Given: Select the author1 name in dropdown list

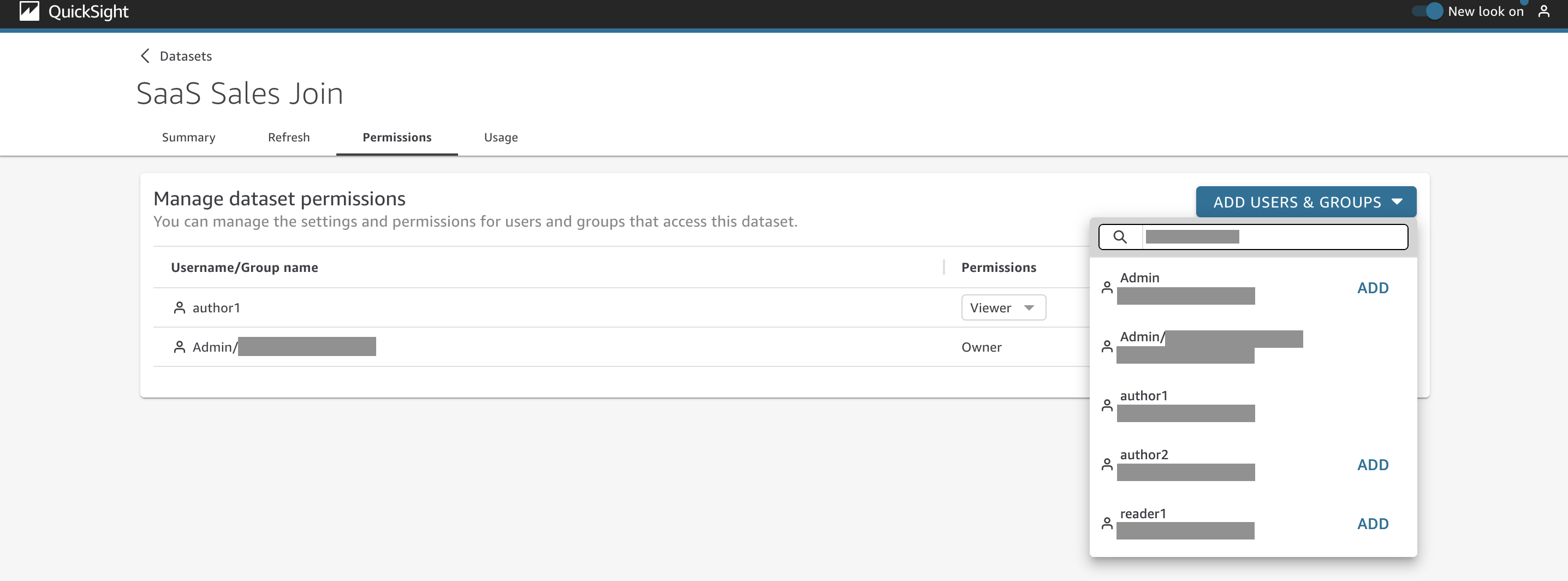Looking at the screenshot, I should pos(1144,396).
